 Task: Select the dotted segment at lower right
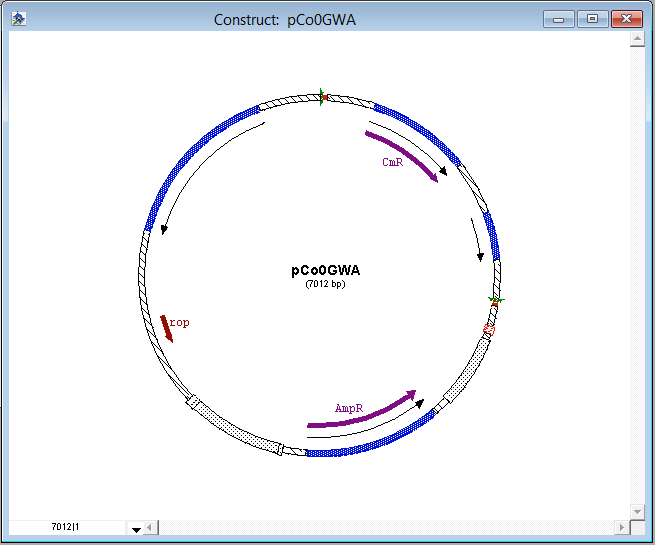(x=467, y=371)
